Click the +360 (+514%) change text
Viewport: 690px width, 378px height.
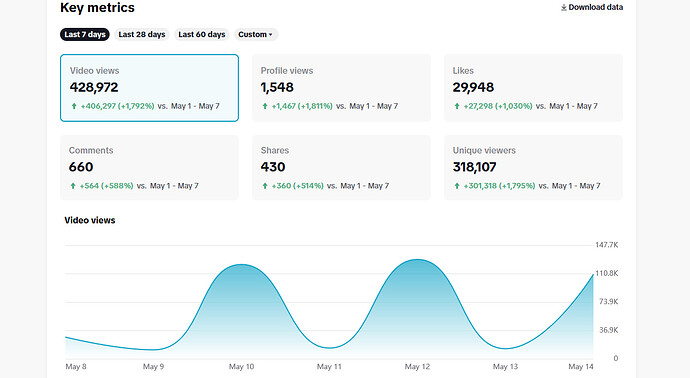[x=297, y=186]
